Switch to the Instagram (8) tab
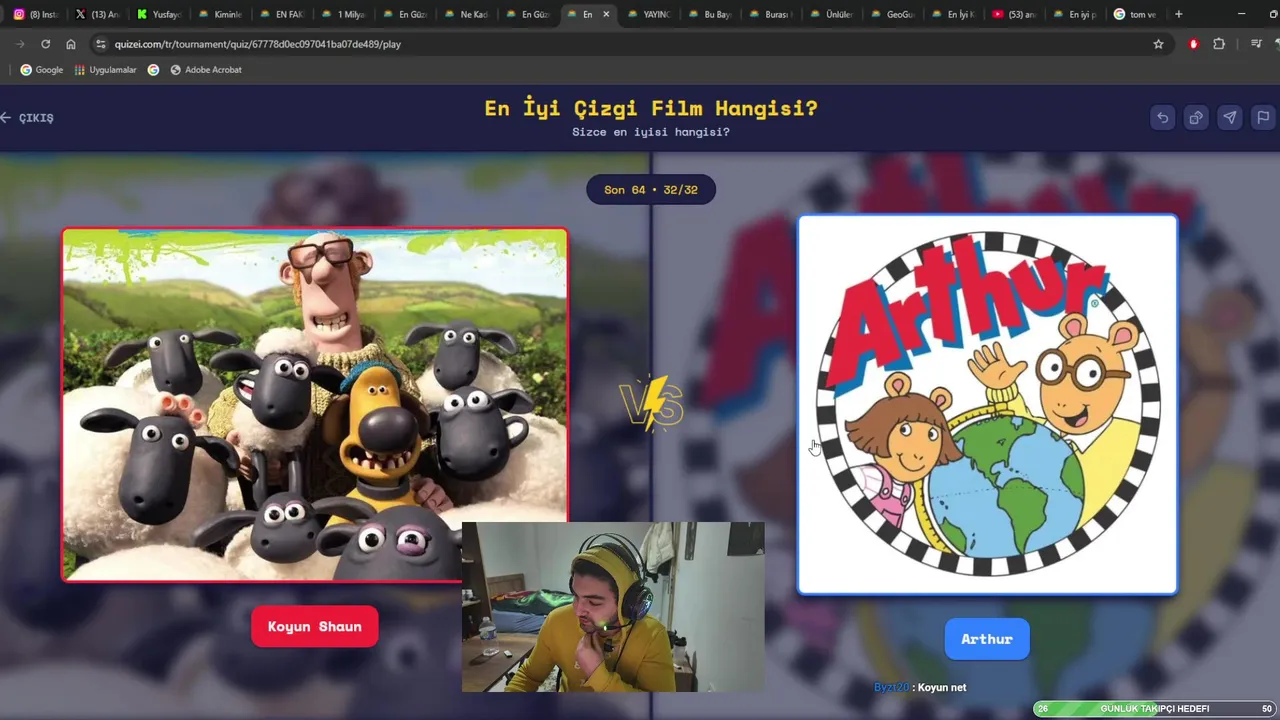The image size is (1280, 720). coord(36,14)
